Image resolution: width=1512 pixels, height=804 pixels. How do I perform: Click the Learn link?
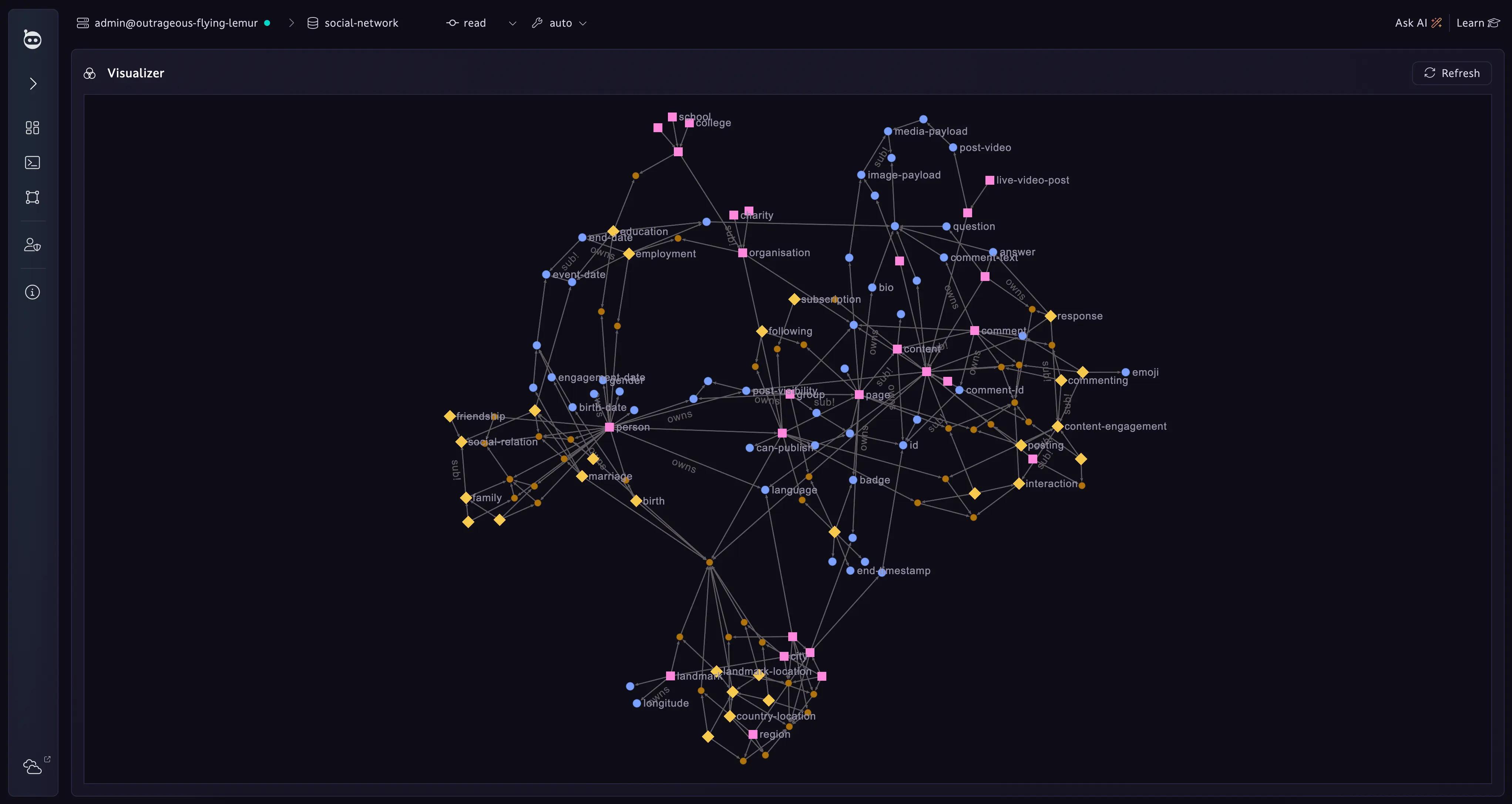[x=1477, y=23]
